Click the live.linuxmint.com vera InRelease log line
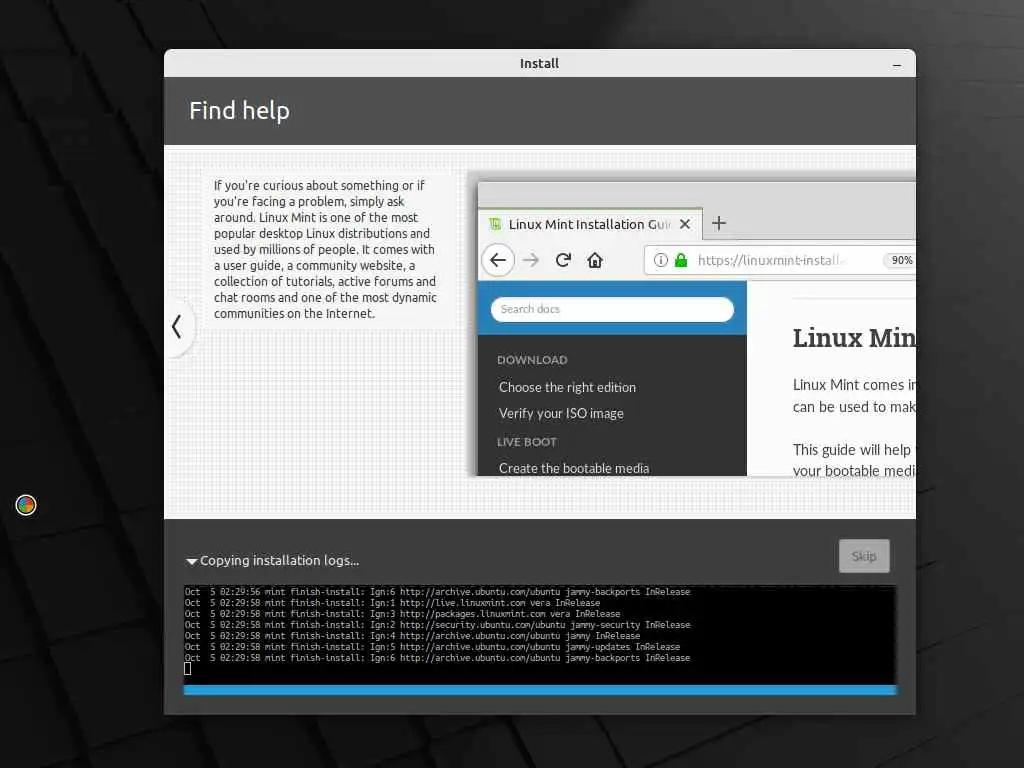Screen dimensions: 1024x768 pyautogui.click(x=392, y=603)
